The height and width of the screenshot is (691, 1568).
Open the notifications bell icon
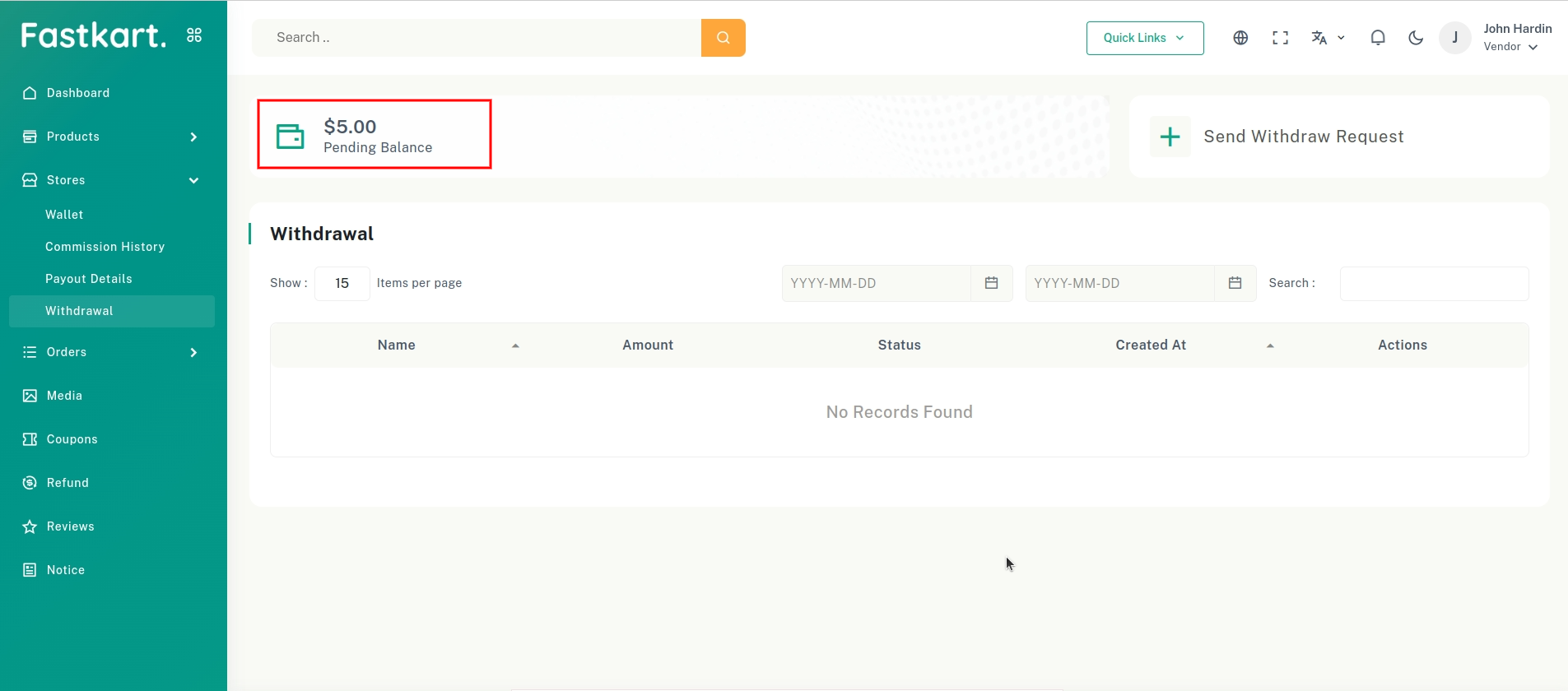click(x=1377, y=38)
